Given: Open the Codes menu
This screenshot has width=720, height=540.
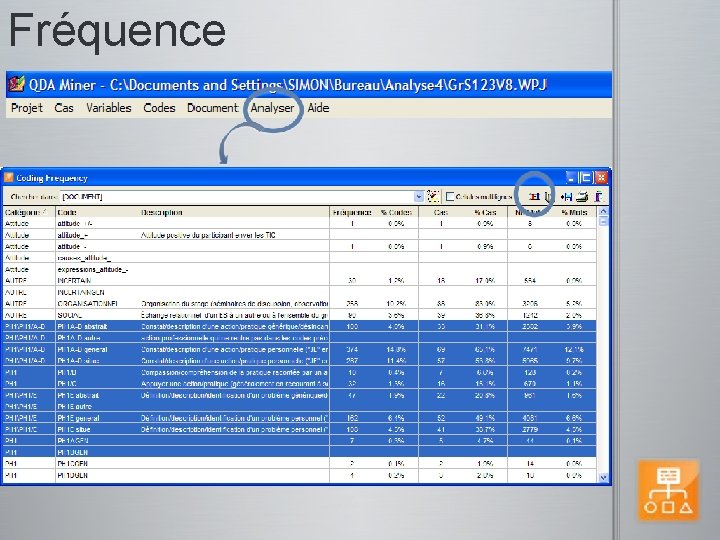Looking at the screenshot, I should pos(159,108).
